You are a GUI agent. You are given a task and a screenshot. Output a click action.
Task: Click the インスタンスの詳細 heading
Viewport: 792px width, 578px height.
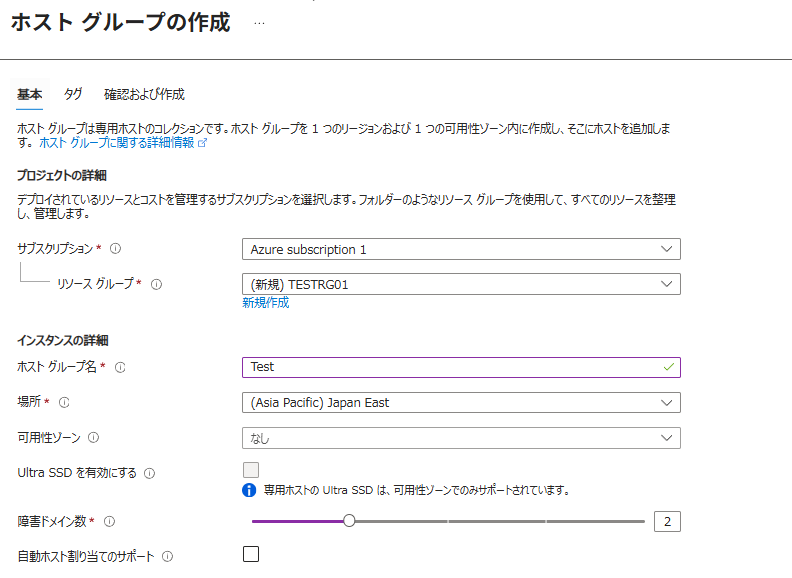[x=63, y=341]
